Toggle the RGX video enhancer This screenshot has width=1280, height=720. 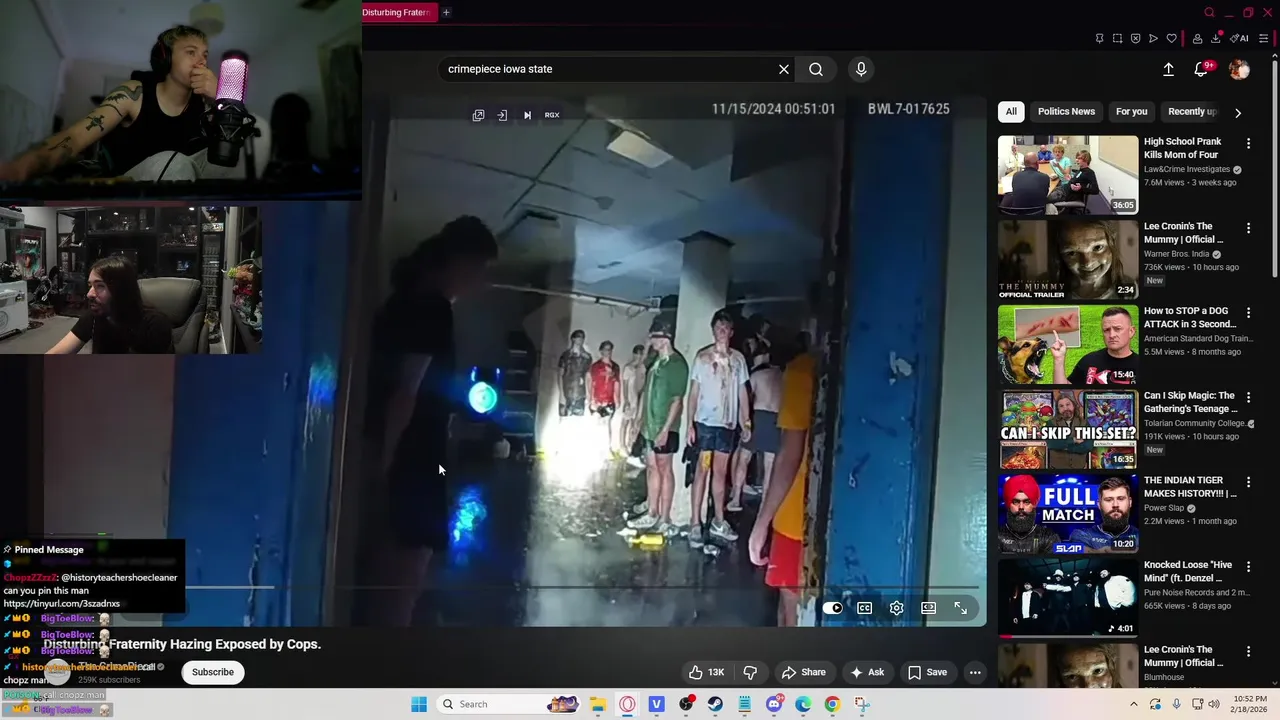[x=552, y=115]
